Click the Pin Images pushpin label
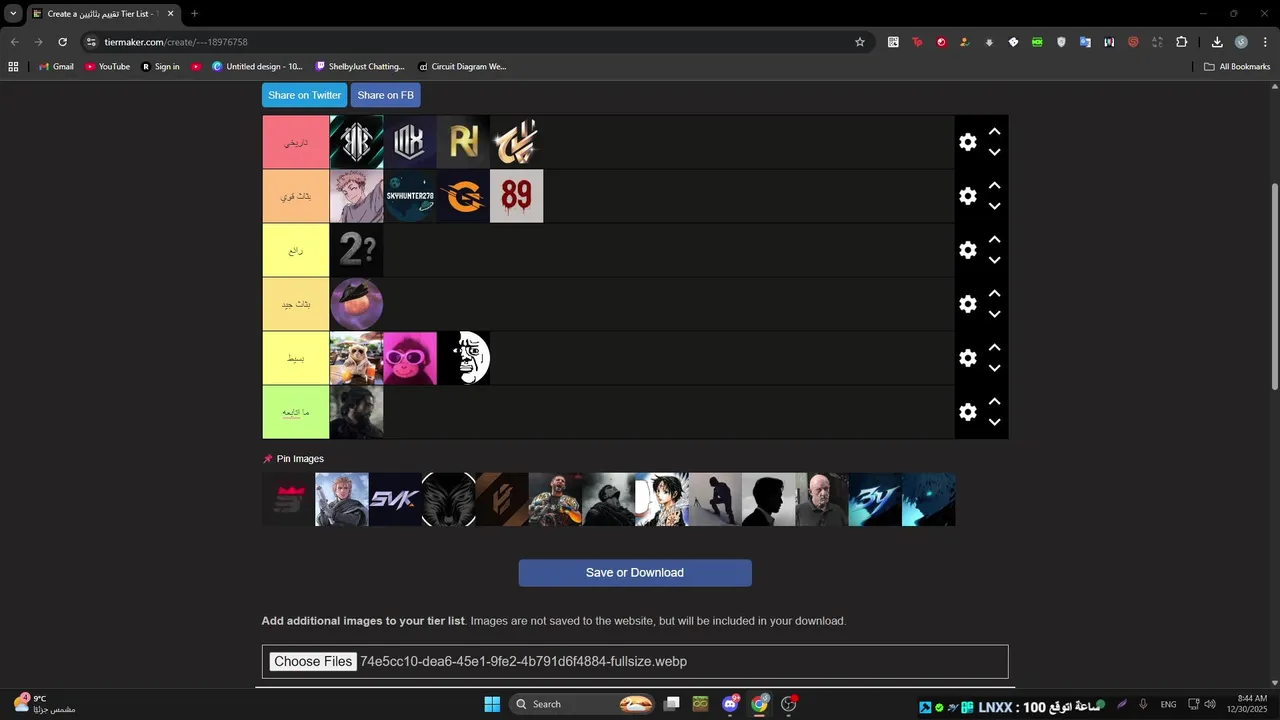This screenshot has height=720, width=1280. pos(293,459)
